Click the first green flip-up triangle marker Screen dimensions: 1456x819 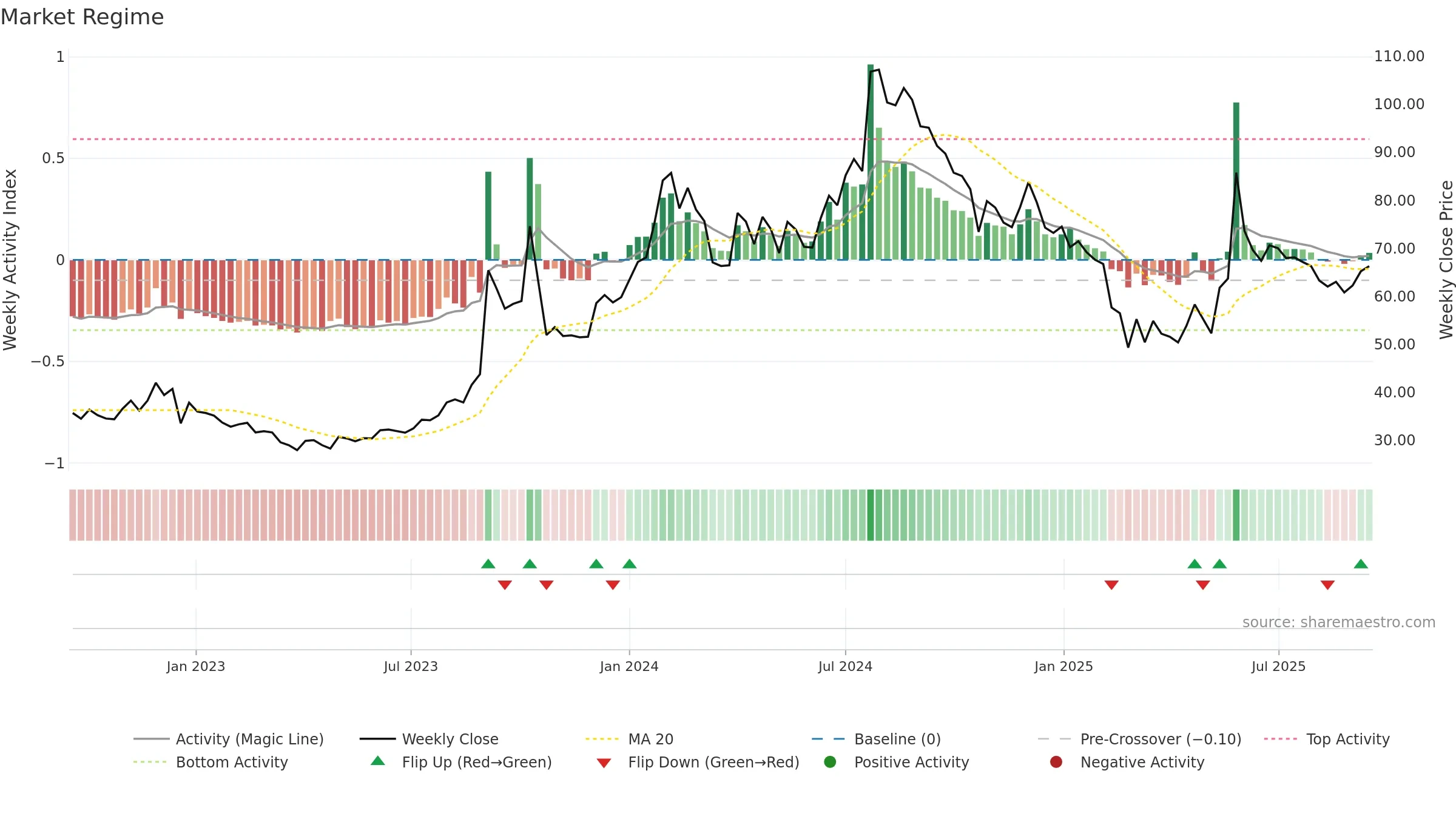[488, 564]
